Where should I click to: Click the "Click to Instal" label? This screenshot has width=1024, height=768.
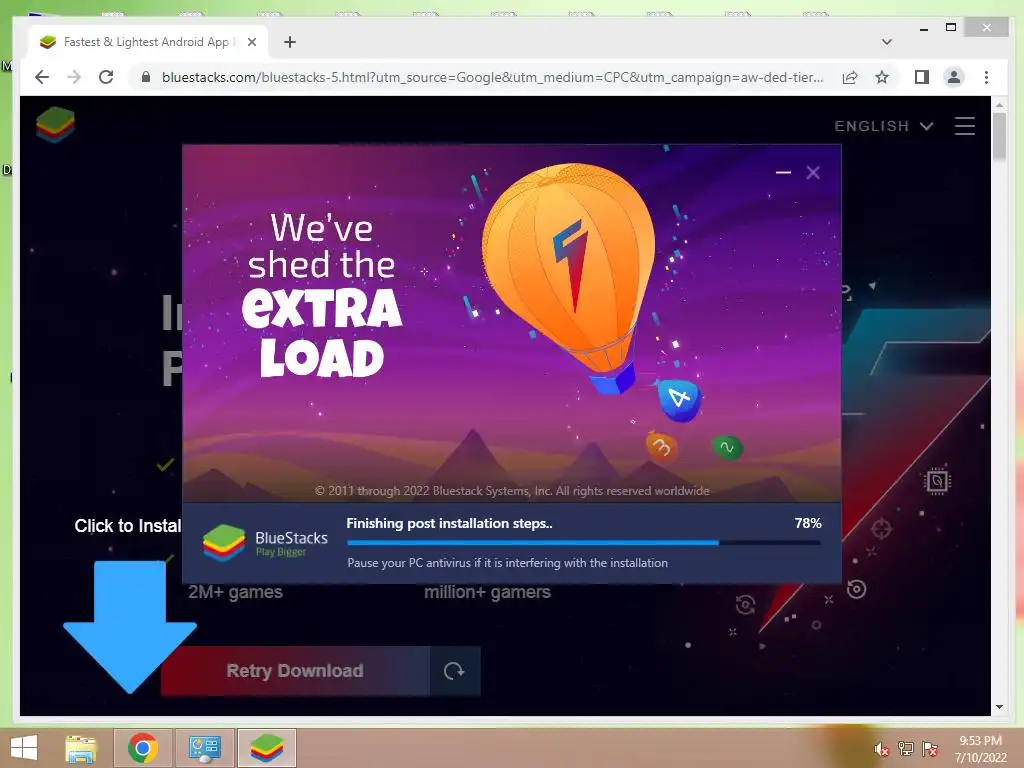[127, 526]
